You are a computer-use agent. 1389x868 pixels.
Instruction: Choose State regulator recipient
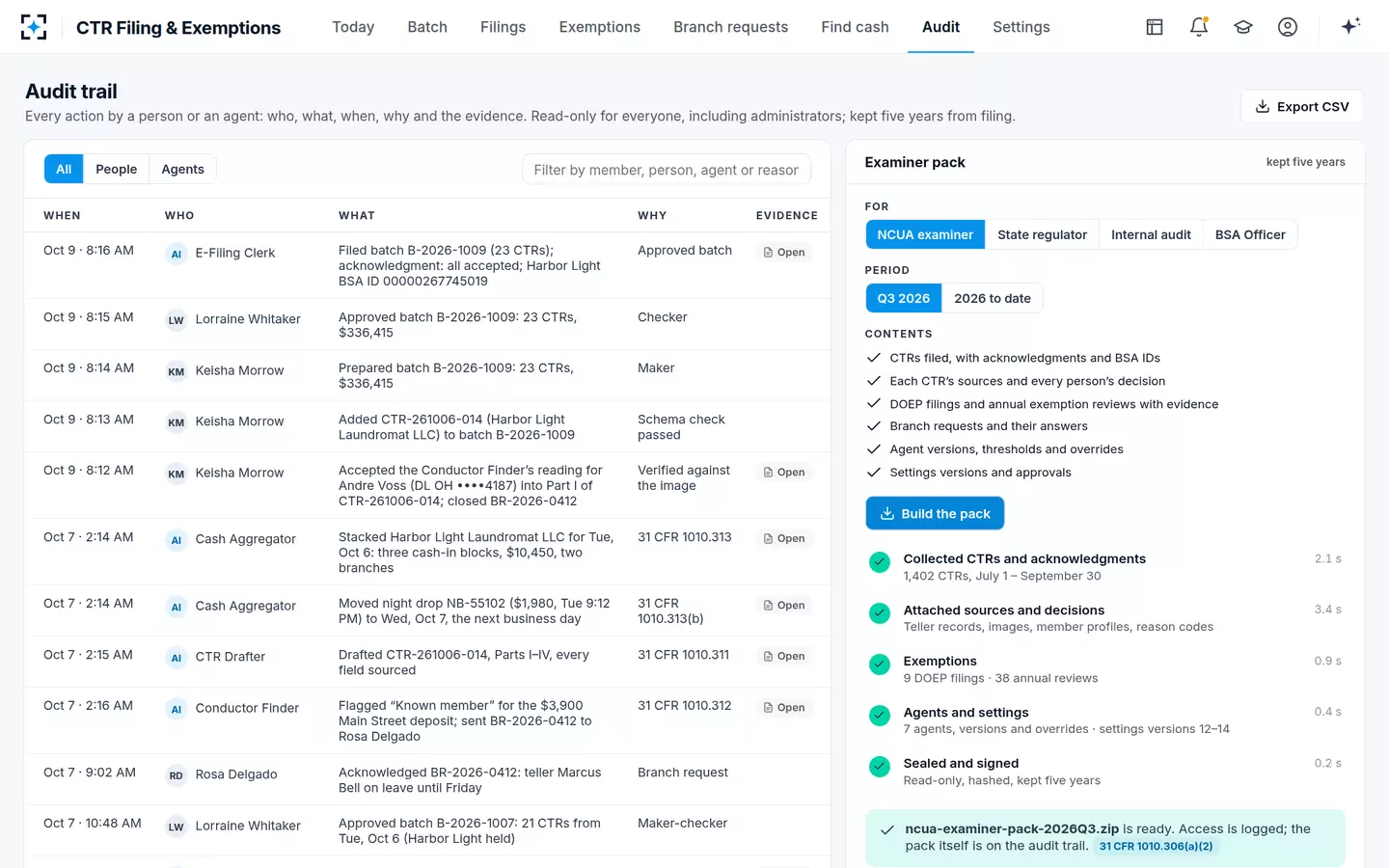[1042, 234]
